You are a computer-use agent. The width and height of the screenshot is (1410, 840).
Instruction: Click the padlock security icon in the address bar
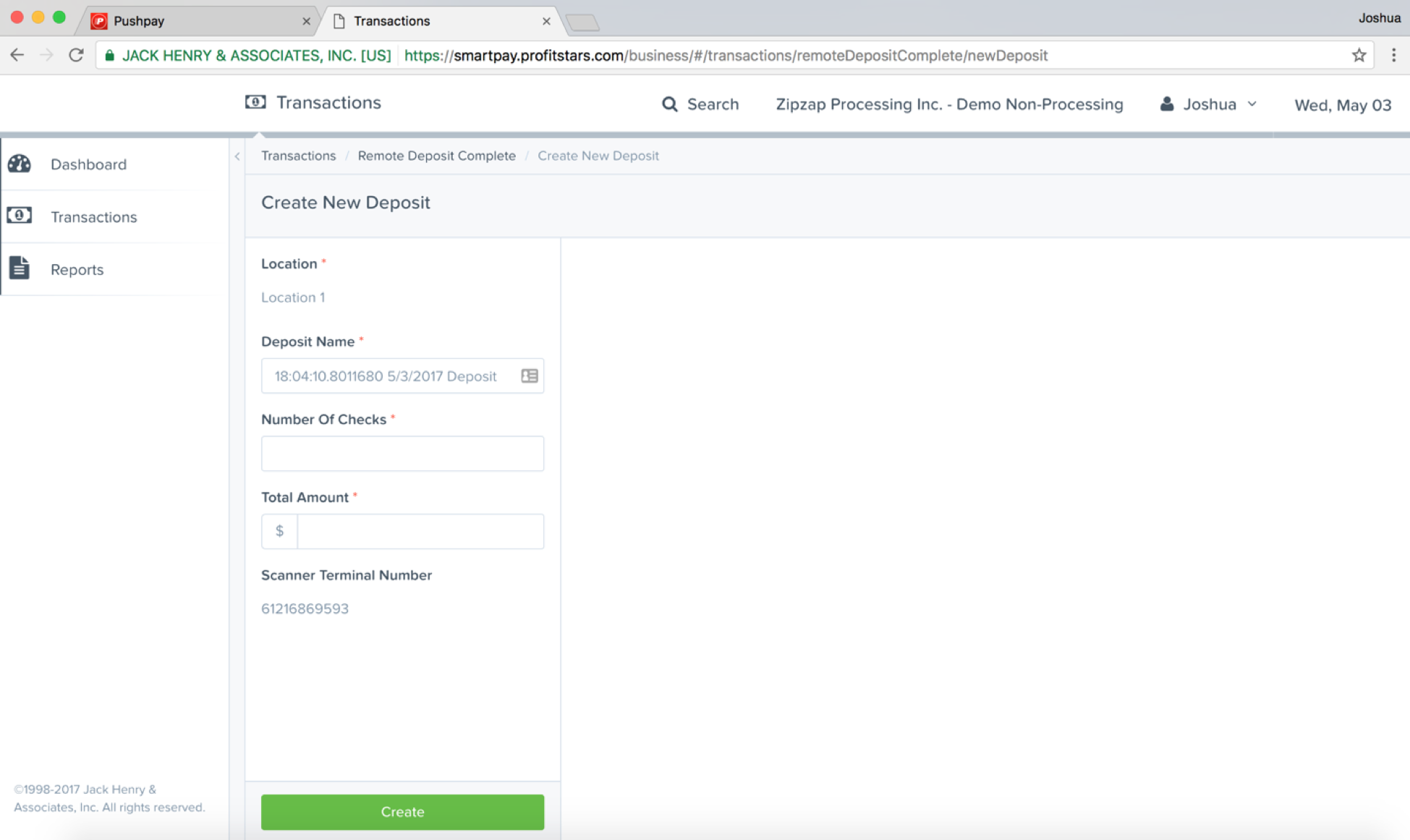click(x=110, y=55)
